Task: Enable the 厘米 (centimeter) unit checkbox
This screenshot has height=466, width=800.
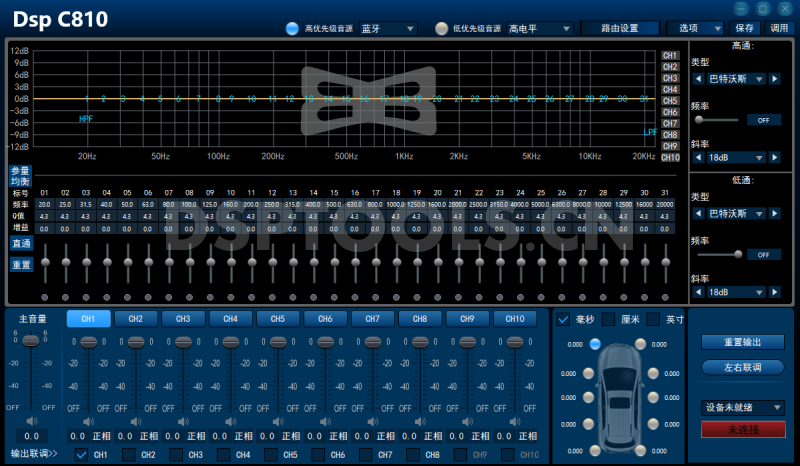Action: click(608, 320)
